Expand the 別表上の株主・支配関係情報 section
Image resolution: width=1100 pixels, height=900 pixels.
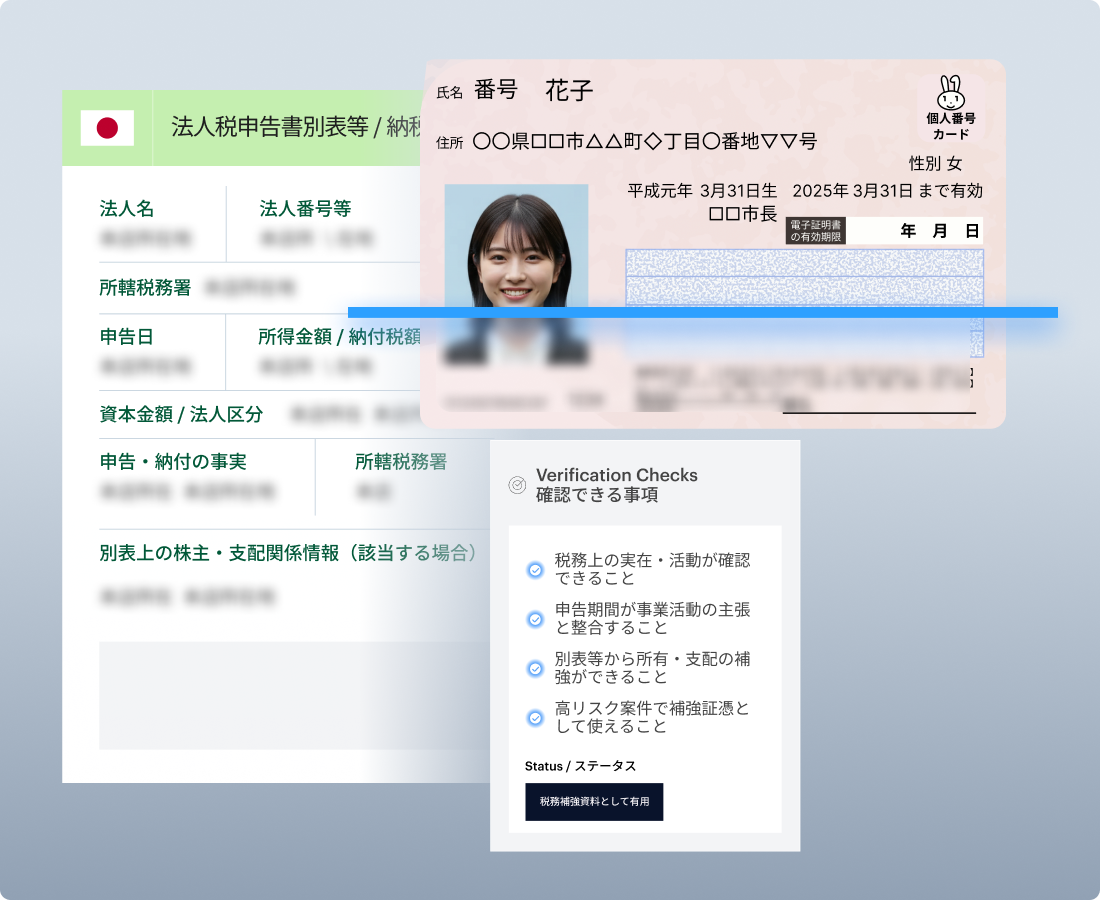(x=288, y=553)
